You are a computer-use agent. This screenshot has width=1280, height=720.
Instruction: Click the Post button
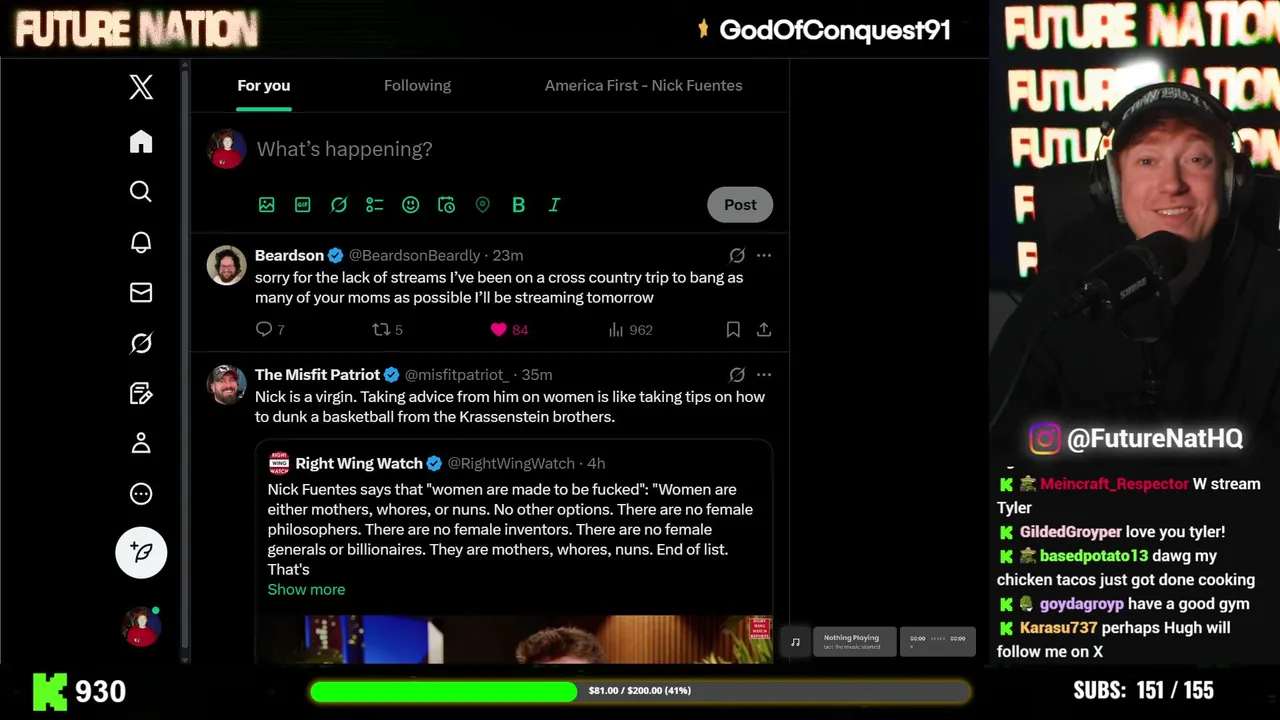point(740,204)
